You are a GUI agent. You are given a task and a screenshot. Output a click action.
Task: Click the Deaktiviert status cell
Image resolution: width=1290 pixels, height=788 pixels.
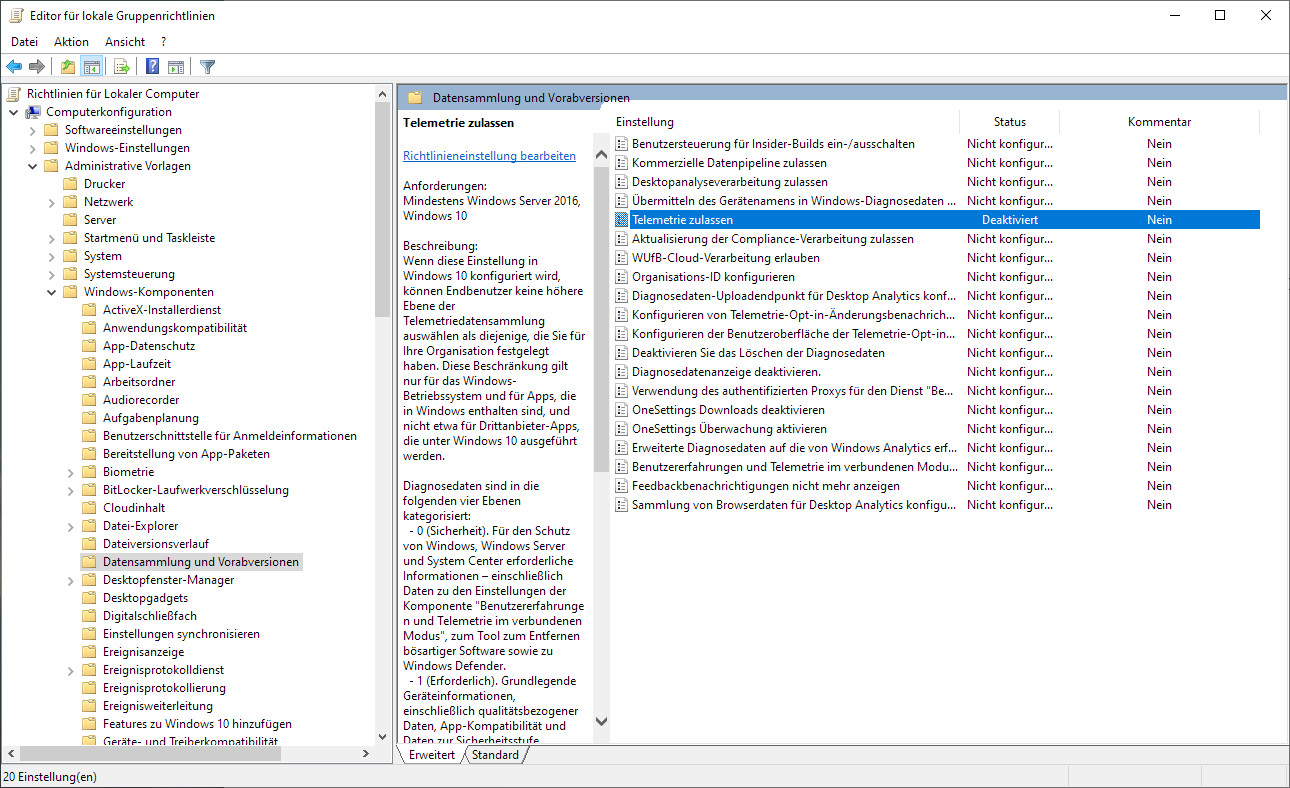tap(1010, 220)
